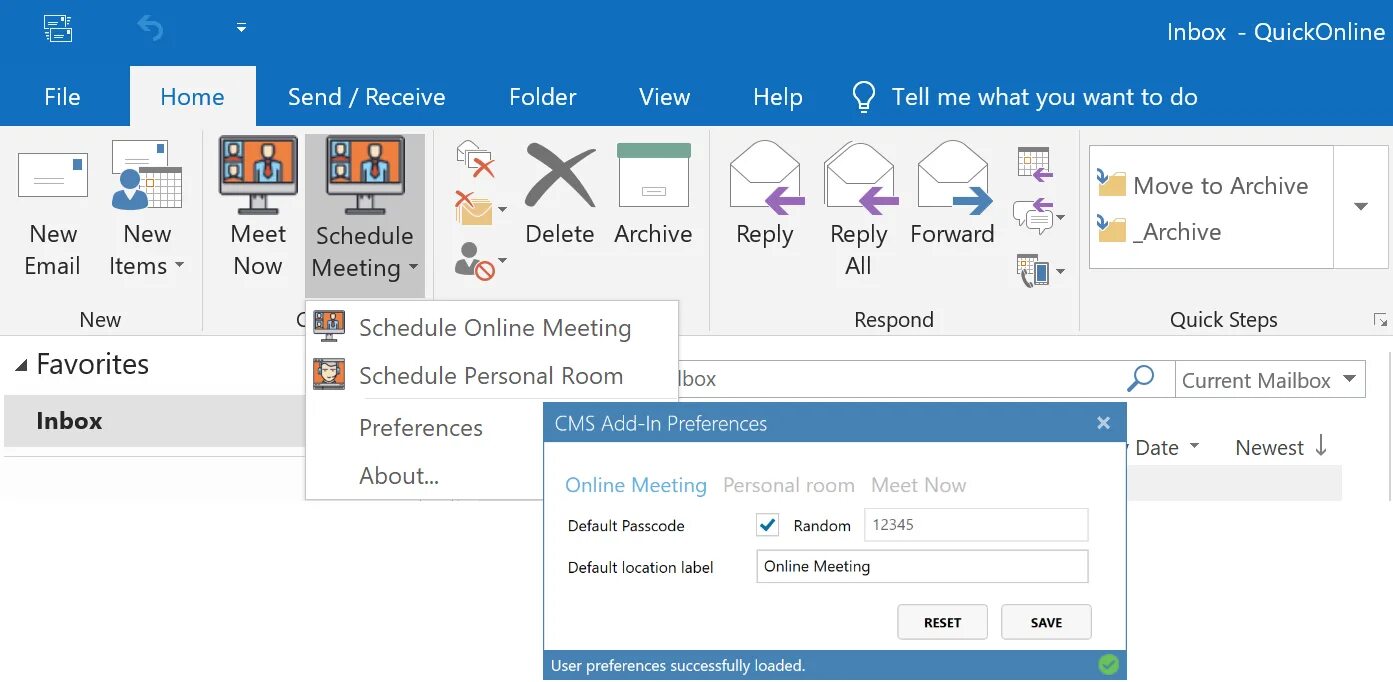1393x682 pixels.
Task: Click the Default Passcode input field
Action: 976,525
